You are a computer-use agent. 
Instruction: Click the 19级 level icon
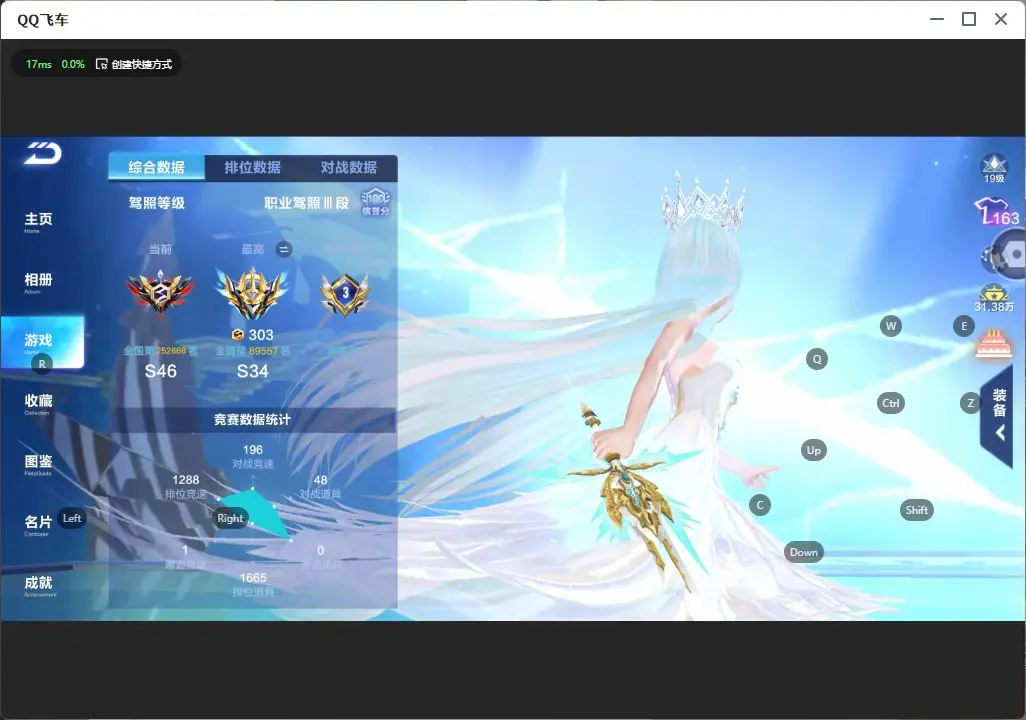pos(994,169)
